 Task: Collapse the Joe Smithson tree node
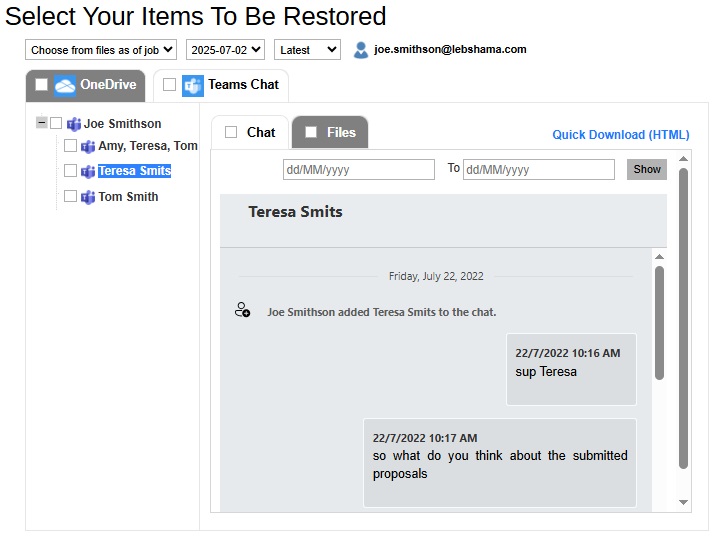tap(41, 123)
